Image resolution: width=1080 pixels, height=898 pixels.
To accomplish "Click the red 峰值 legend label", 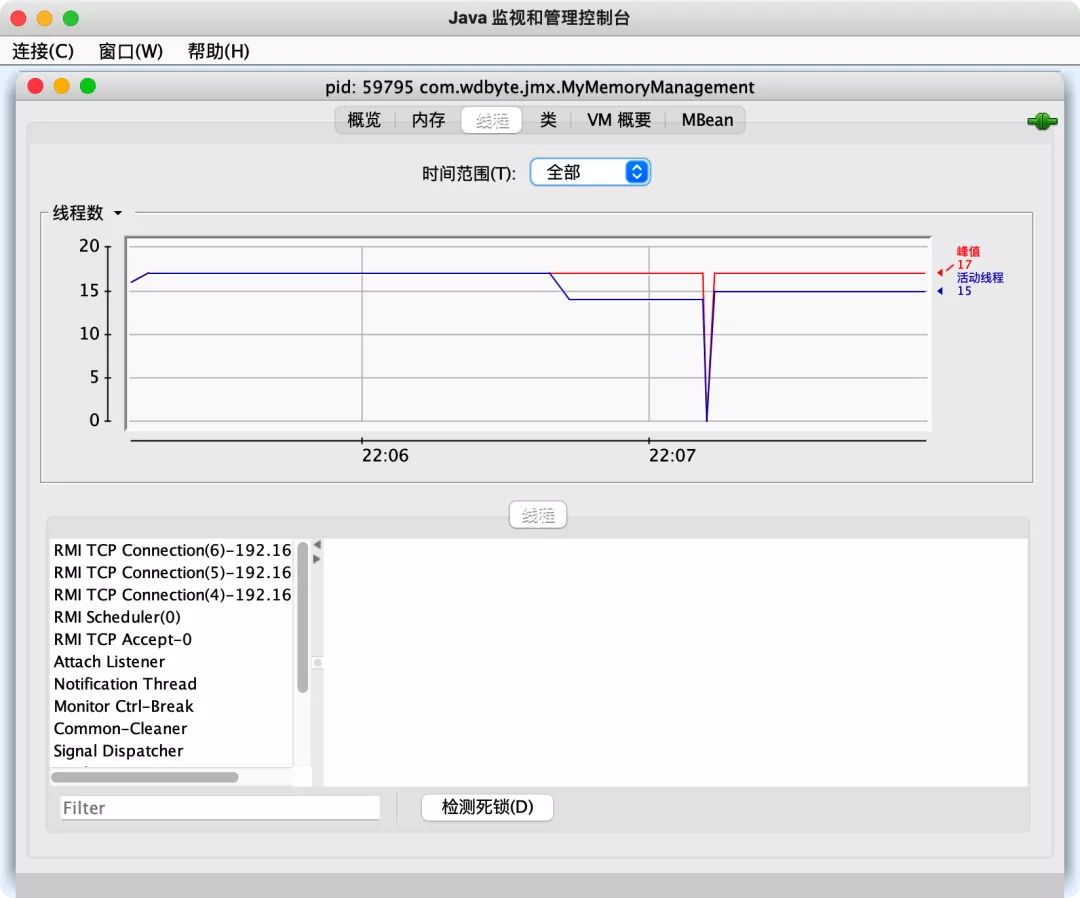I will click(968, 251).
